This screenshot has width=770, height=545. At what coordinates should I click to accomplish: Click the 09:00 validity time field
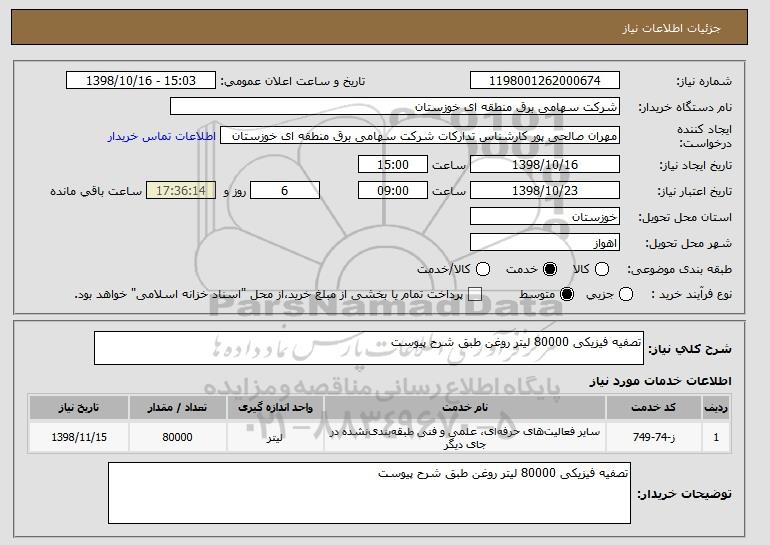tap(392, 190)
